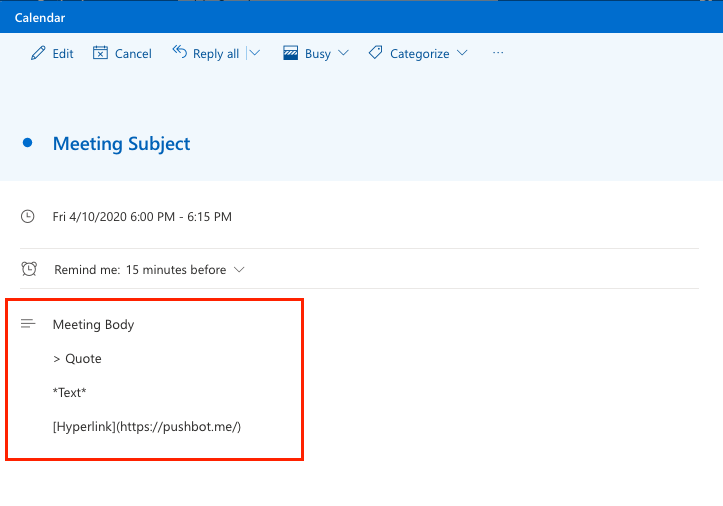Image resolution: width=723 pixels, height=506 pixels.
Task: Open the Categorize dropdown chevron
Action: 462,53
